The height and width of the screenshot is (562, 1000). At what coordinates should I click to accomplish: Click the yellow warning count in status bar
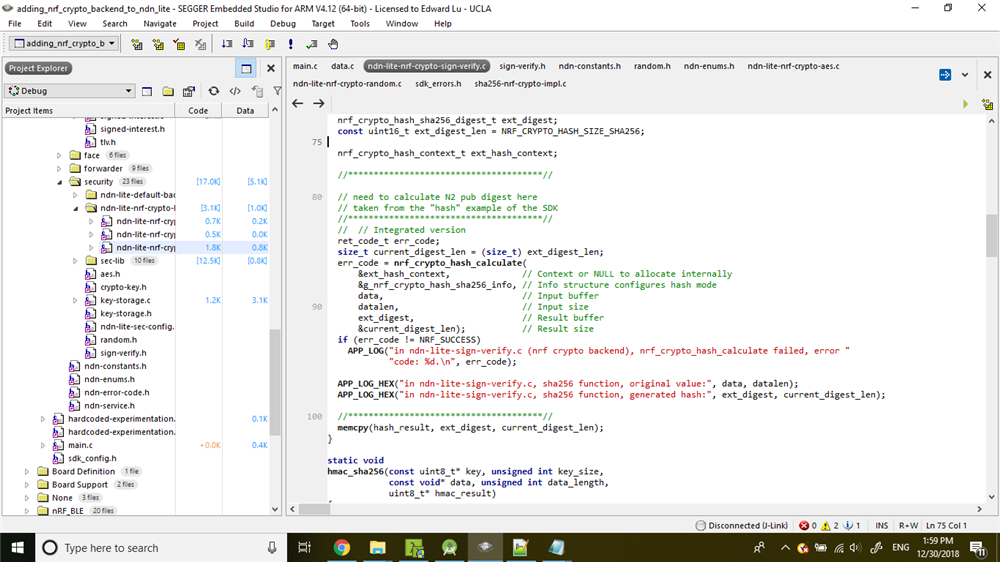click(x=830, y=526)
